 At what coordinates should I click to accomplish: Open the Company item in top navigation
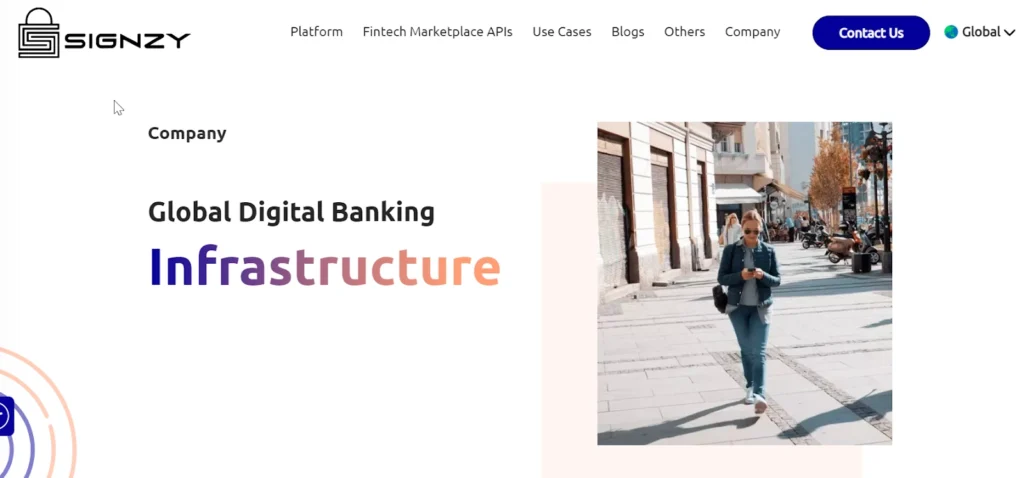(752, 32)
